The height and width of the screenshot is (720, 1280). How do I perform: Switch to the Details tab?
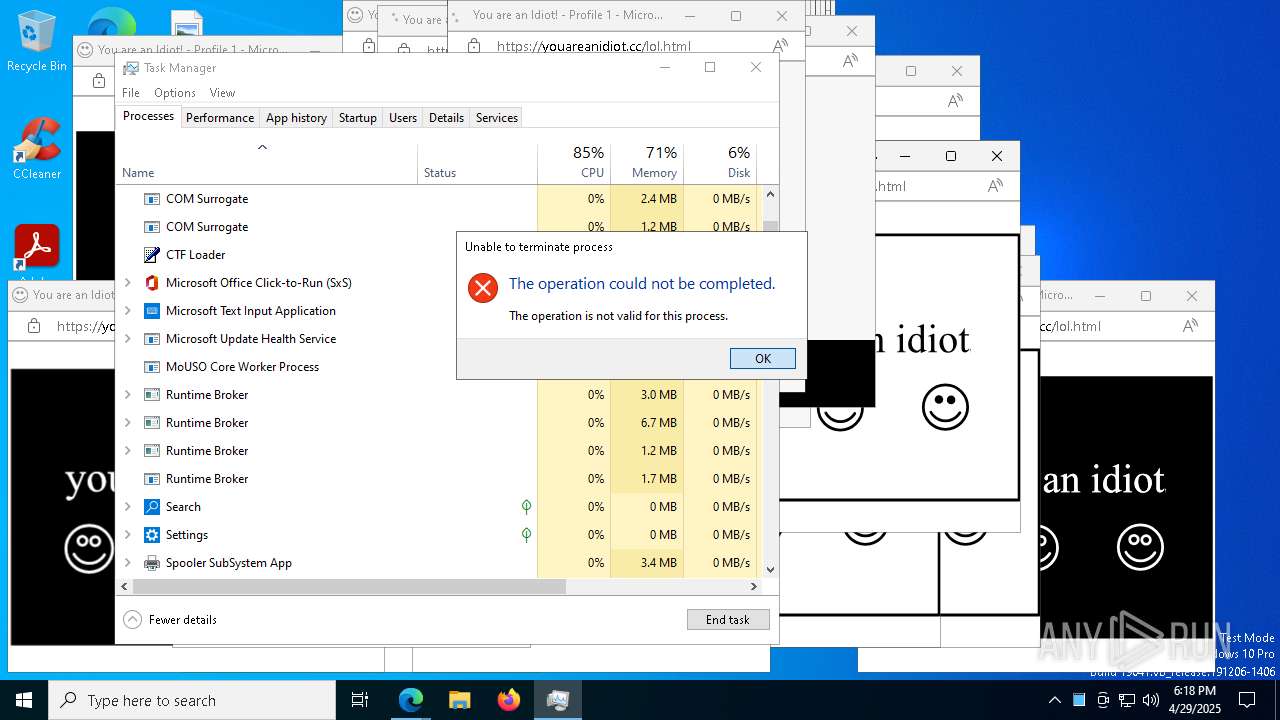pyautogui.click(x=446, y=117)
